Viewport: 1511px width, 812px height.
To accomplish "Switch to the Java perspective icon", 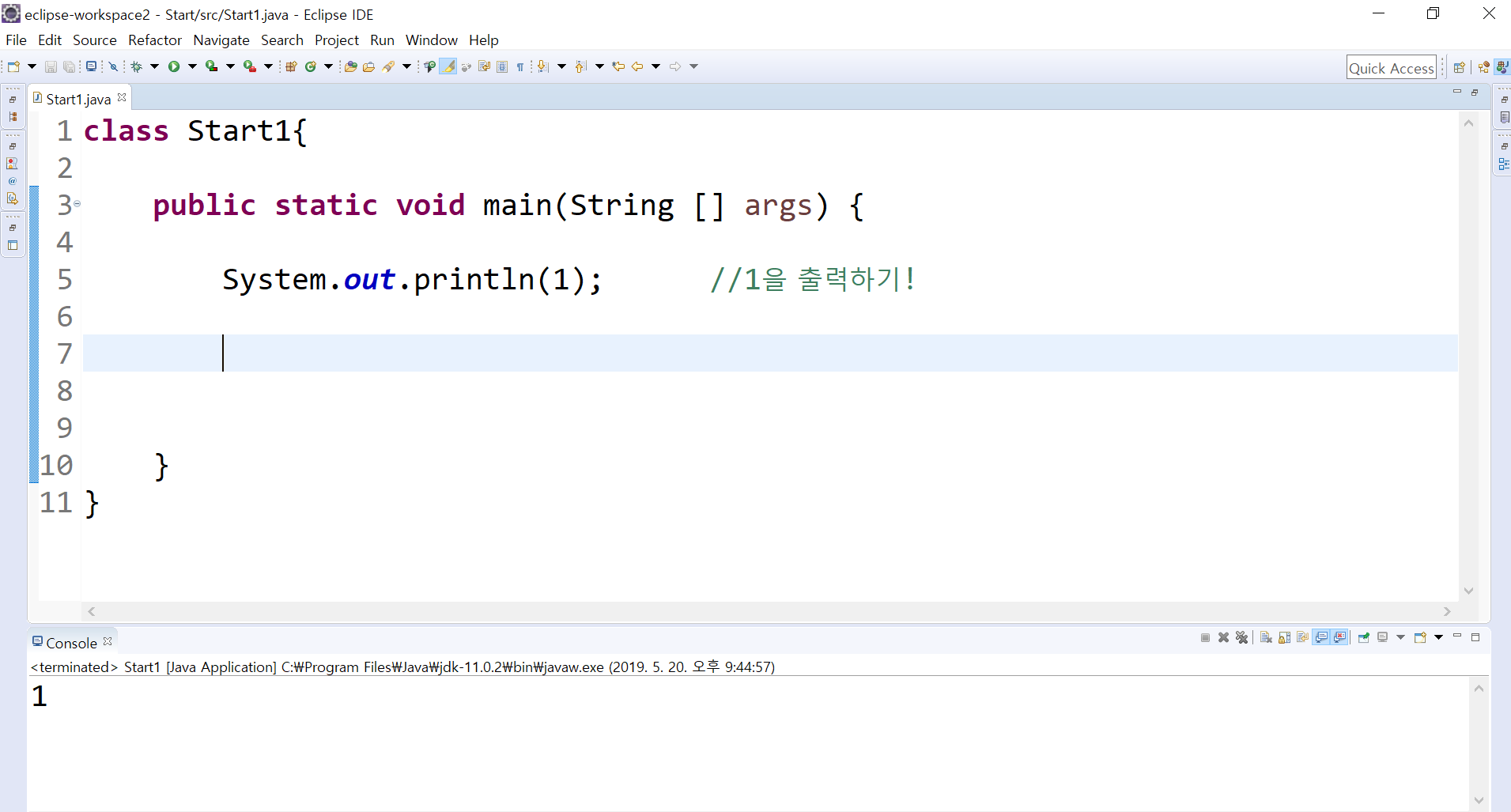I will (x=1502, y=67).
